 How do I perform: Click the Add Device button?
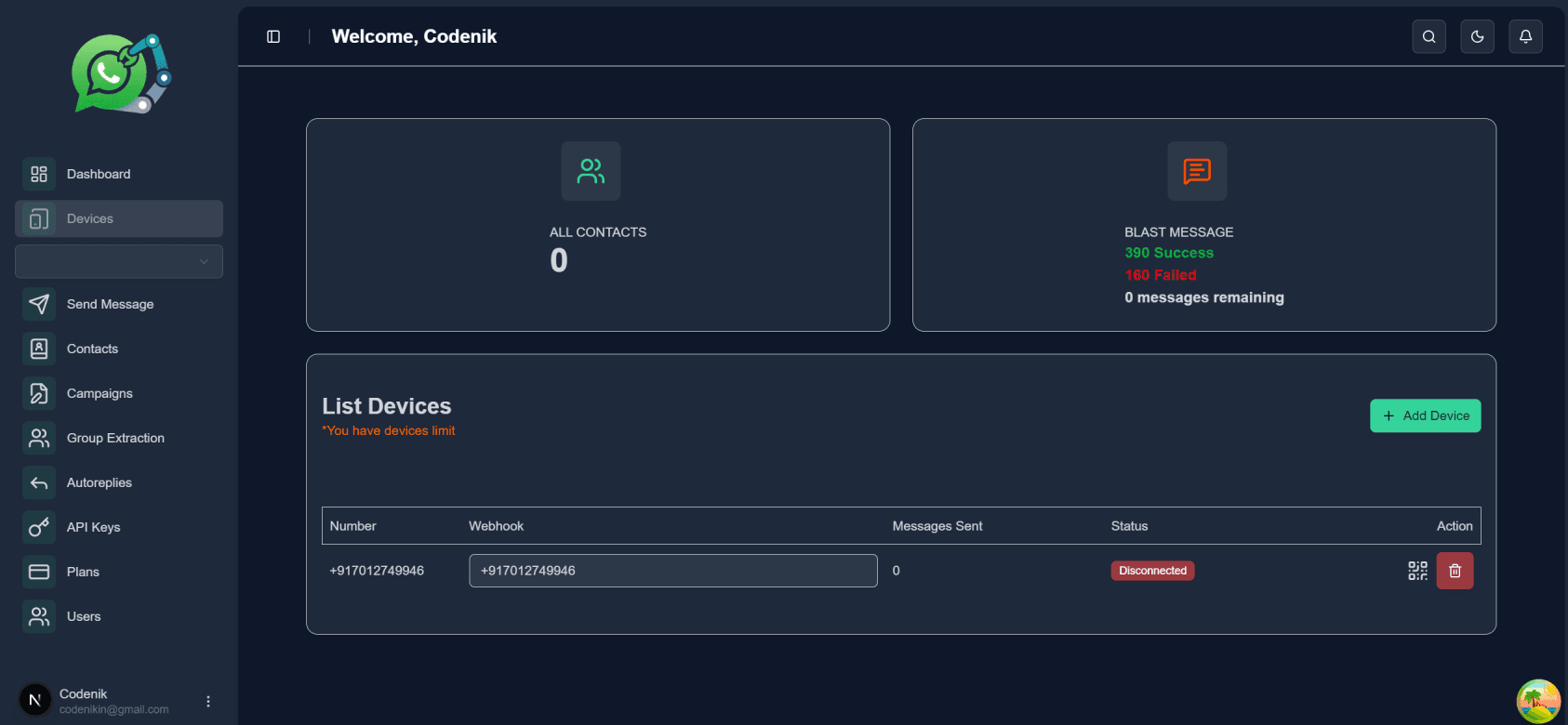coord(1425,415)
